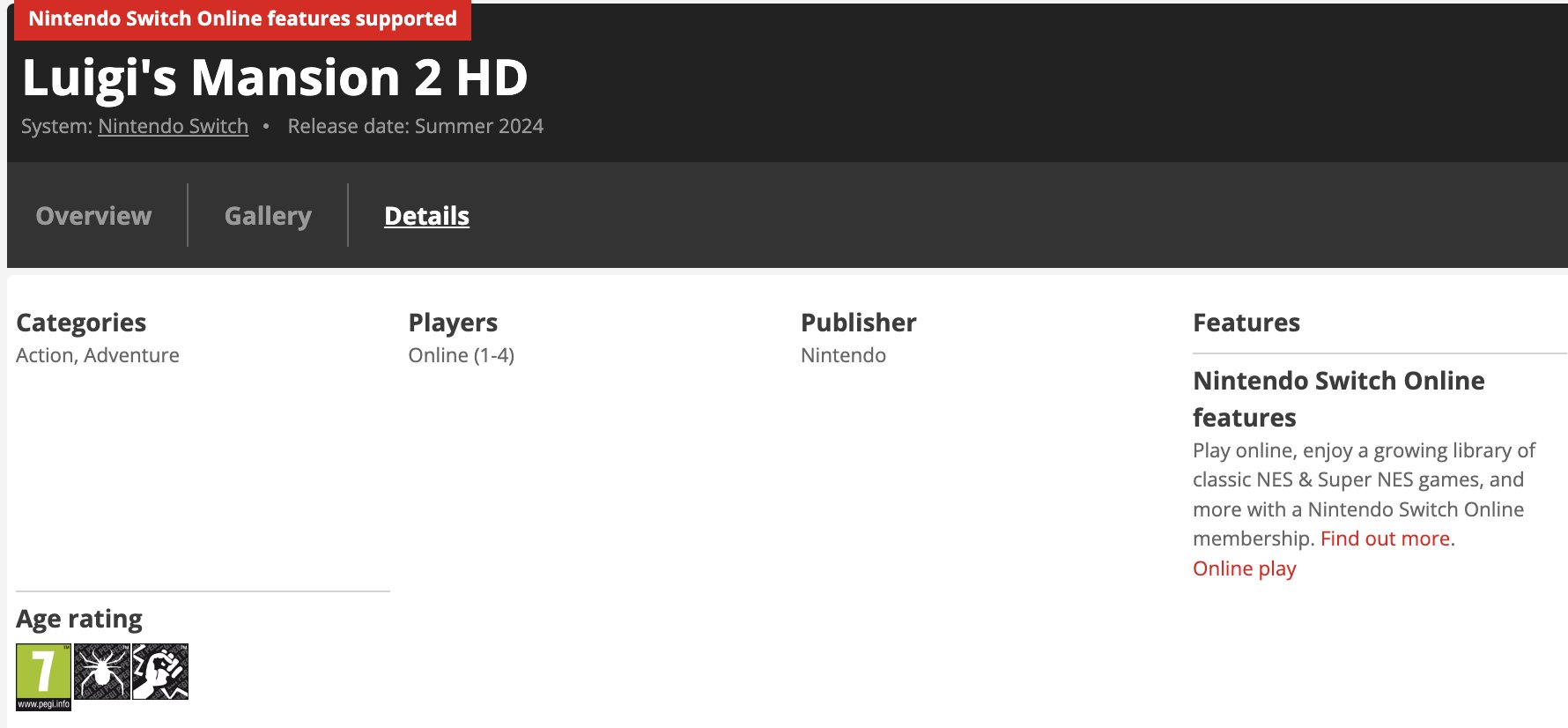
Task: Click the Categories heading
Action: pos(81,323)
